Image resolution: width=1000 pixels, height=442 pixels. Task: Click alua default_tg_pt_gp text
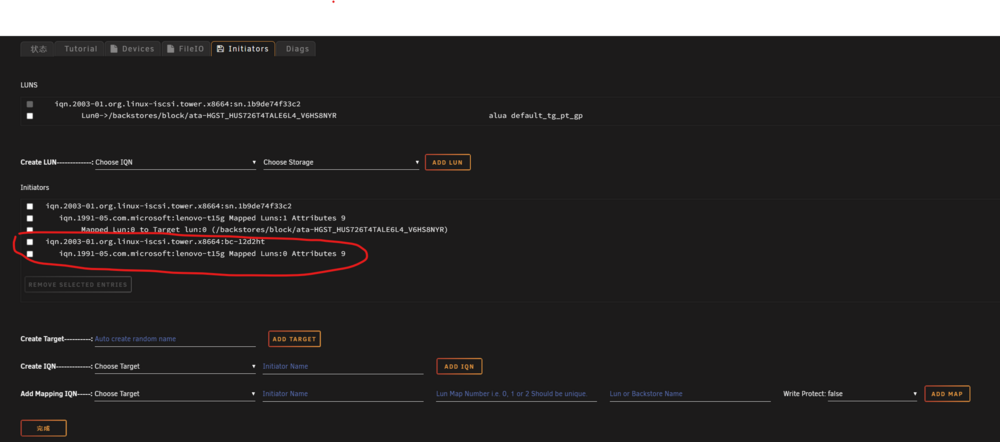tap(536, 116)
